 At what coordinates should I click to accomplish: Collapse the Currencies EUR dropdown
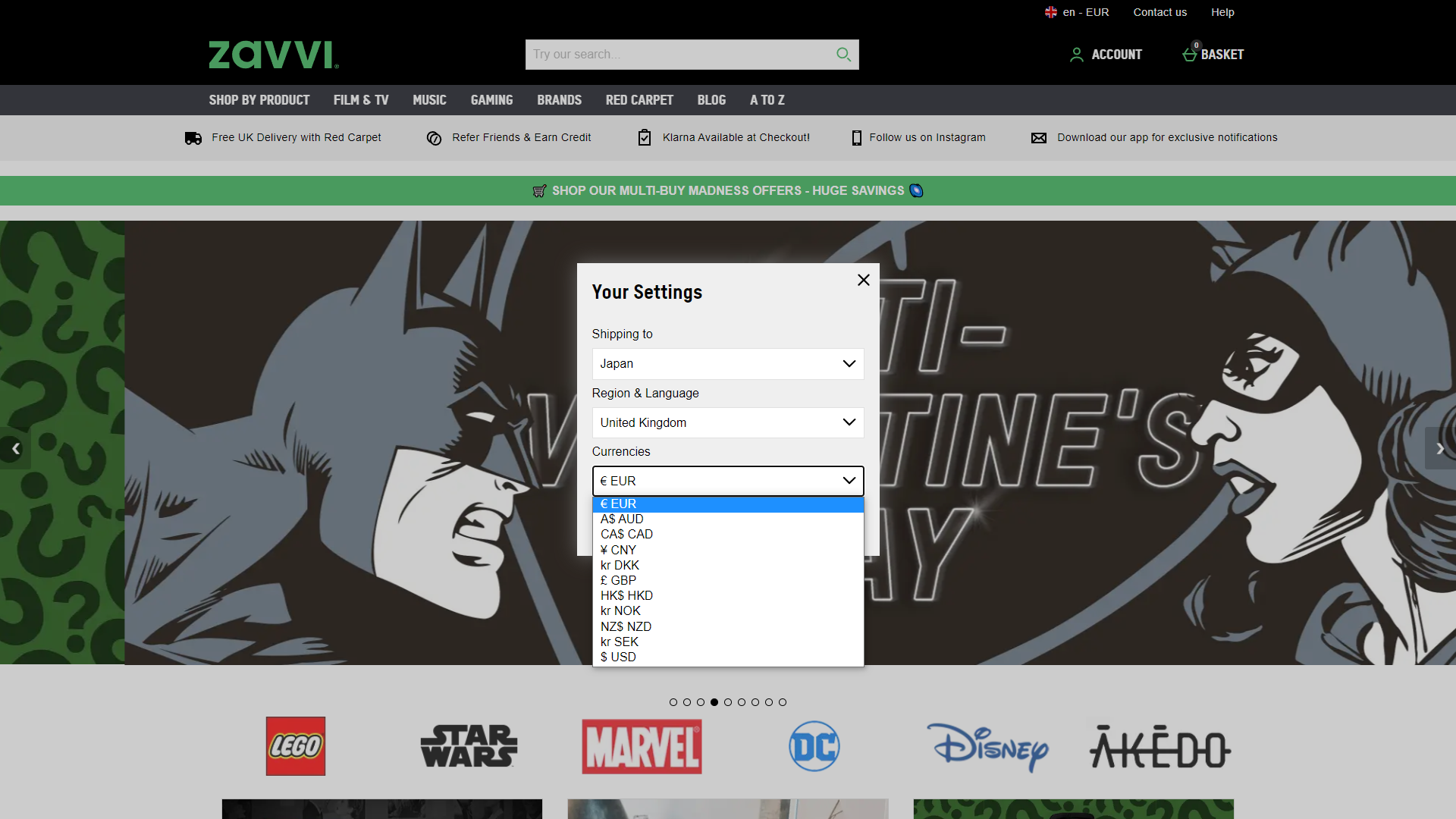(728, 481)
